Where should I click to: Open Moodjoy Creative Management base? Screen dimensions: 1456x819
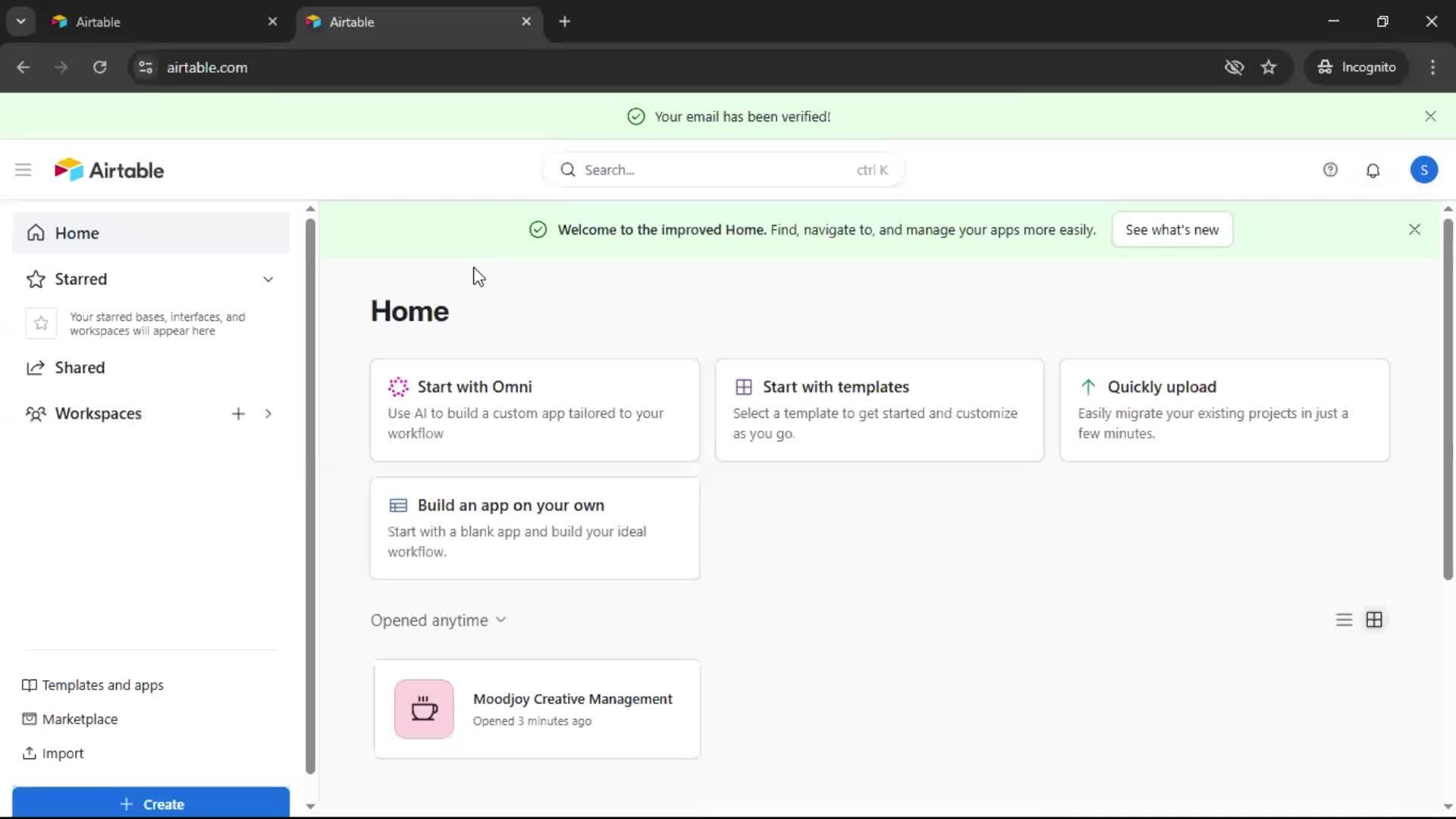[x=537, y=709]
